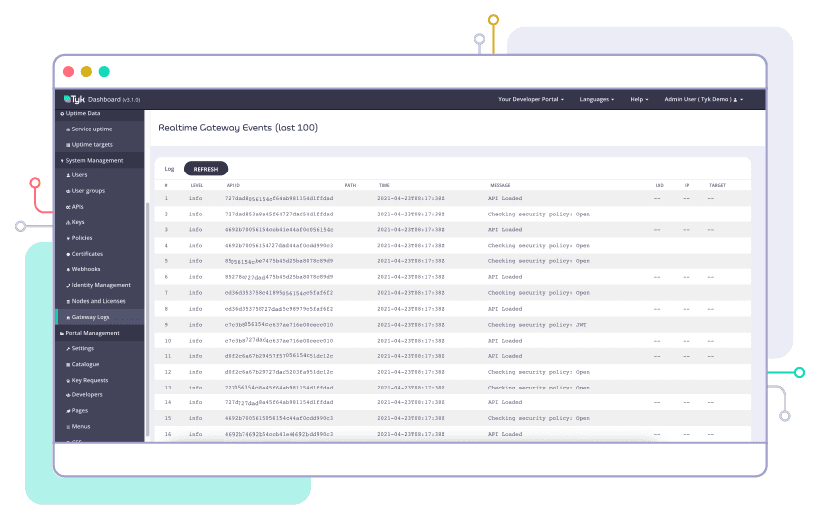Viewport: 820px width, 520px height.
Task: Click the PATH column header
Action: coord(350,185)
